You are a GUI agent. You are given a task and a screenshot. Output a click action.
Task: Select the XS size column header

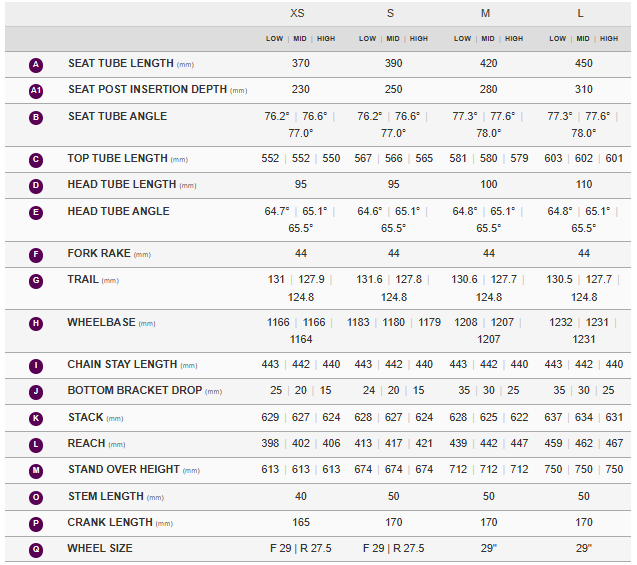click(298, 13)
